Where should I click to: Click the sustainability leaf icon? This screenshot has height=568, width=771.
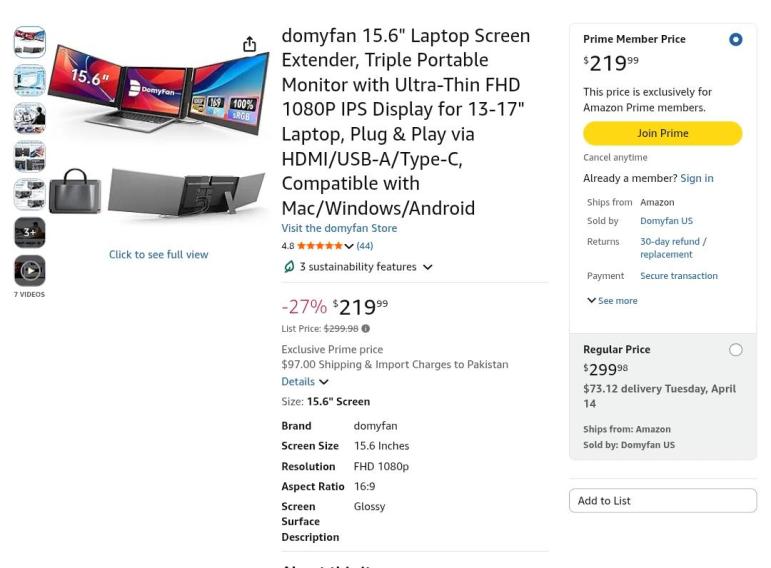289,267
